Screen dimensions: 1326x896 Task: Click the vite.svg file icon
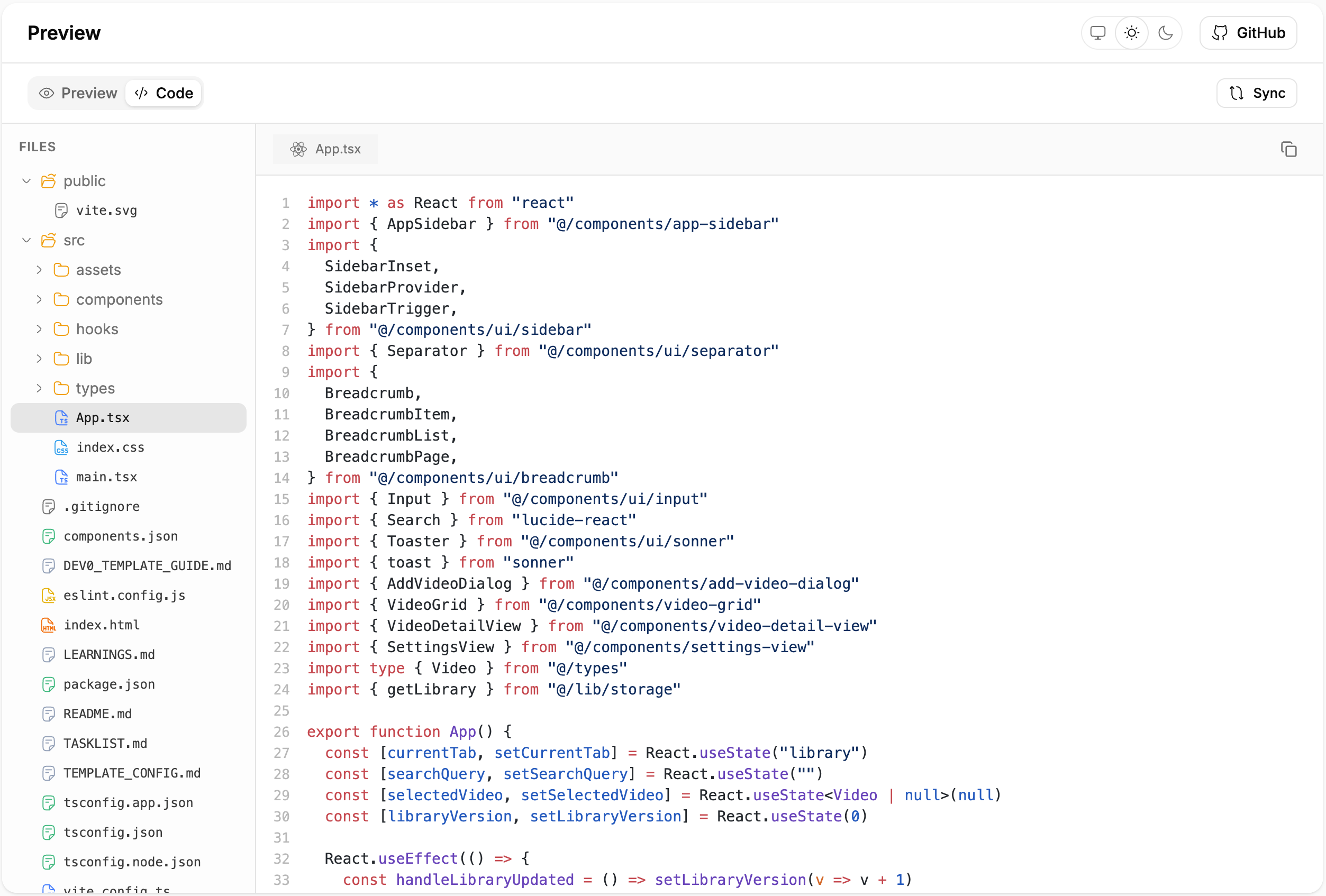coord(61,211)
